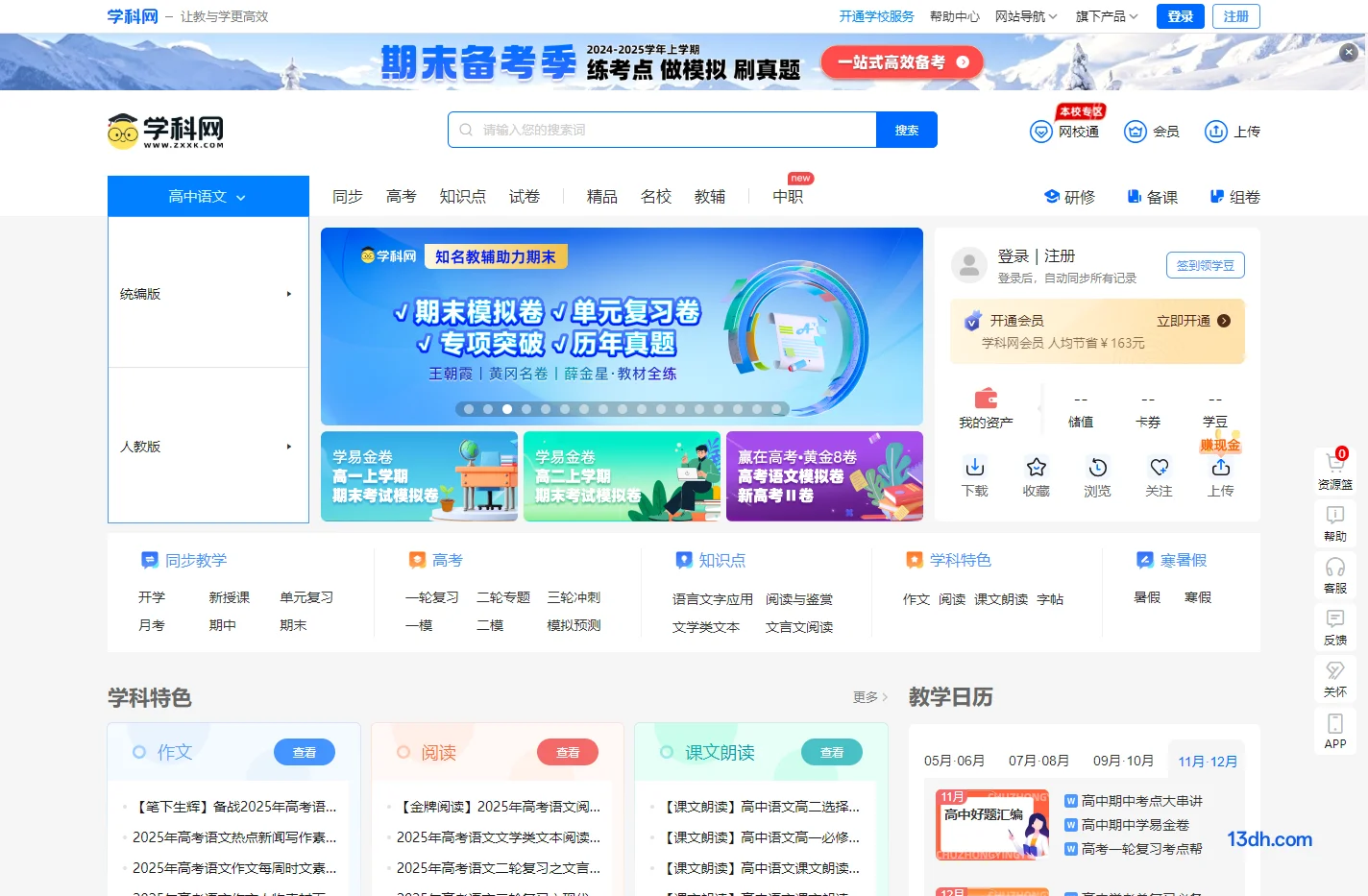Select the 同步 navigation tab

point(348,197)
